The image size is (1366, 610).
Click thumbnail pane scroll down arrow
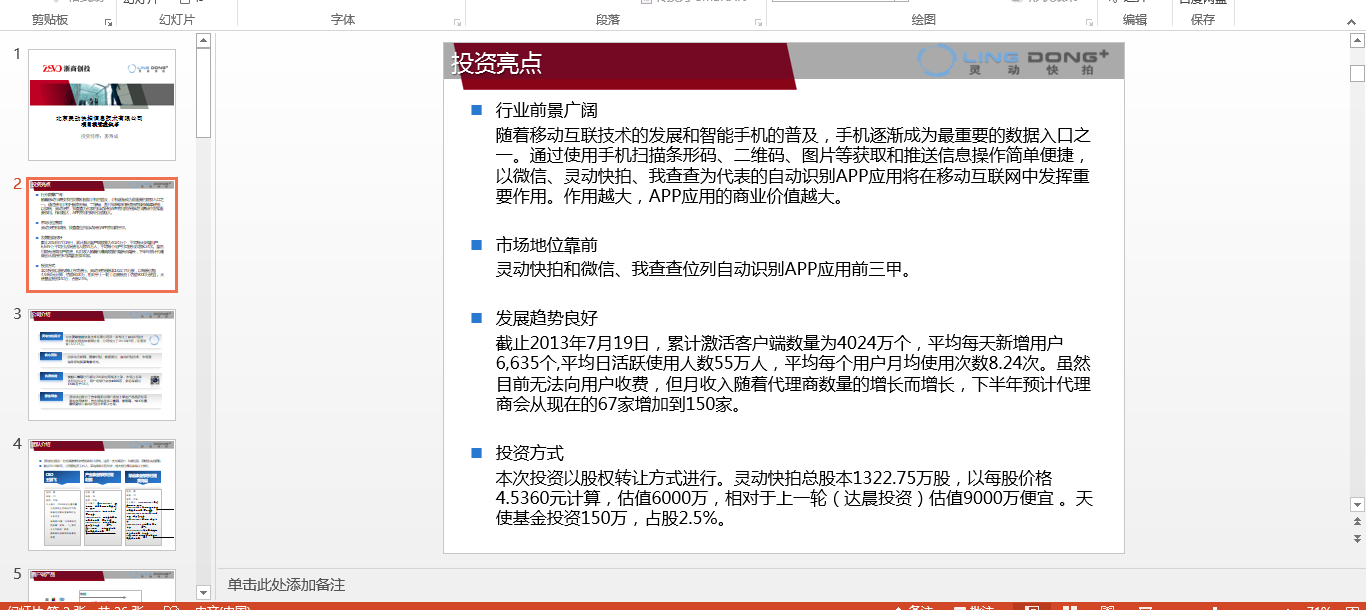[203, 592]
